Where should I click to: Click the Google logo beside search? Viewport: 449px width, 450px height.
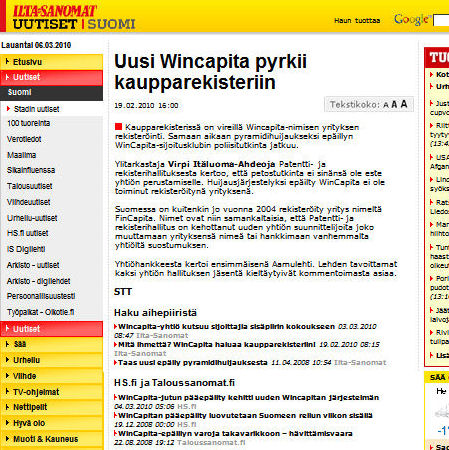pos(412,19)
